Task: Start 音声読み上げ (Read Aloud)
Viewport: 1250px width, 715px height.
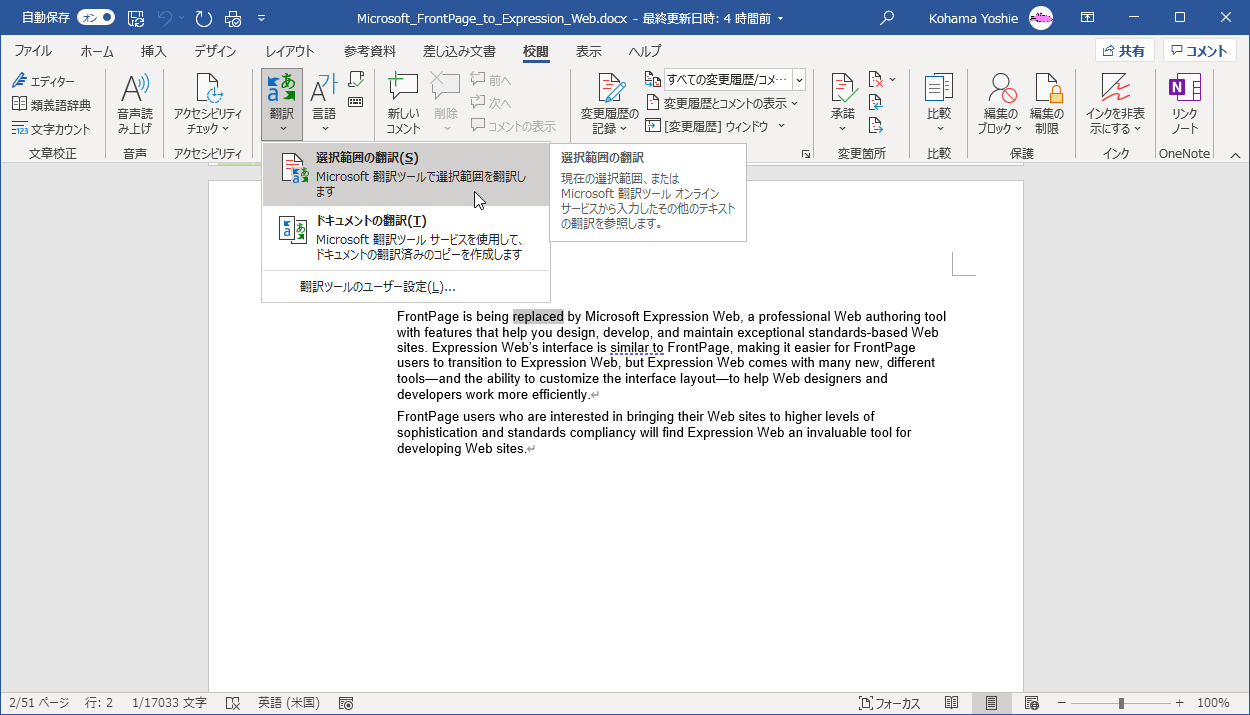Action: tap(135, 103)
